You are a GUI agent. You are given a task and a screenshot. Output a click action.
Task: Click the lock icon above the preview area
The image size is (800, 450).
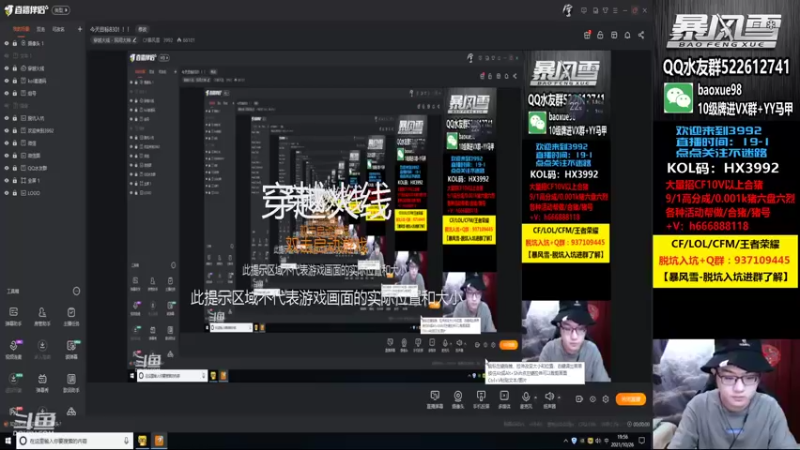601,35
